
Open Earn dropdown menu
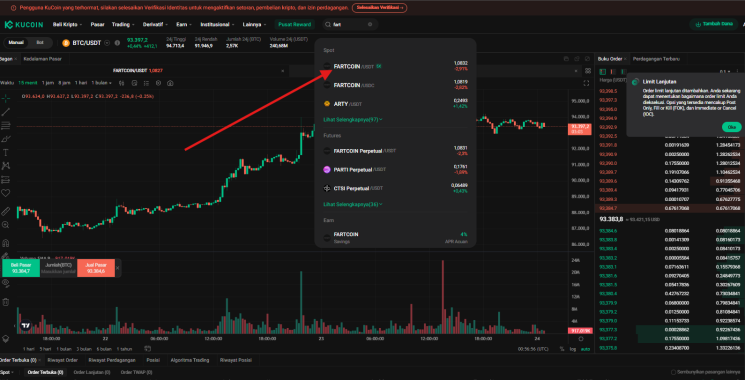click(x=183, y=24)
